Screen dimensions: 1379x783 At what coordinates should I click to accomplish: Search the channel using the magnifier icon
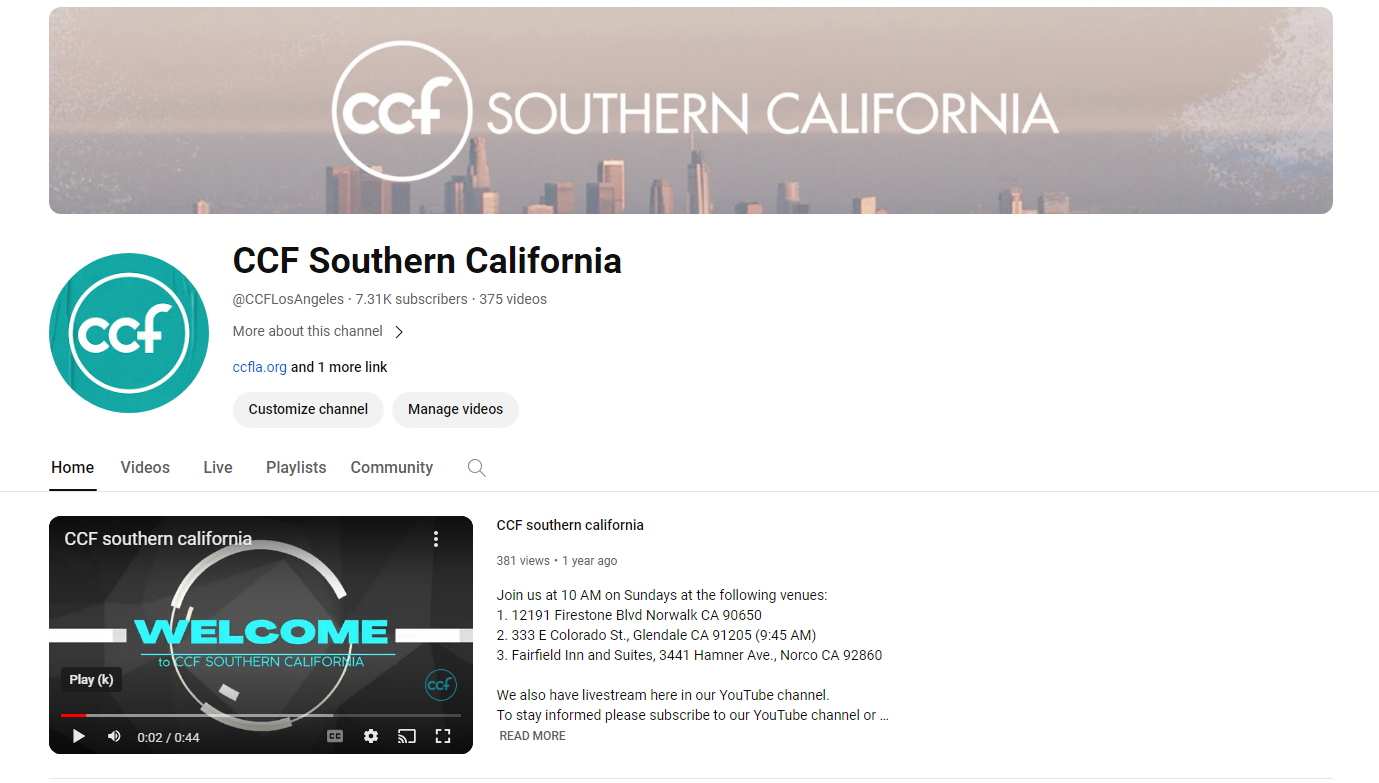coord(477,468)
